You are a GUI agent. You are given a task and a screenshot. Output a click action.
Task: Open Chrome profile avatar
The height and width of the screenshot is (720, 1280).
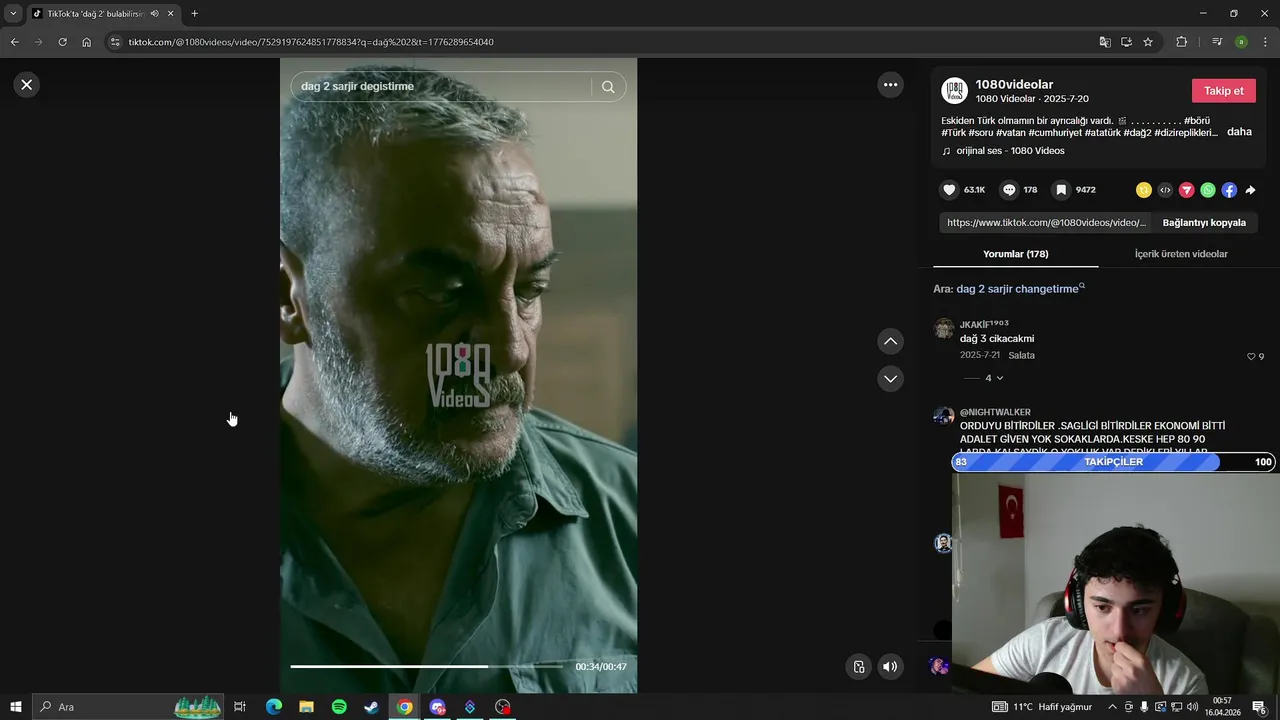pyautogui.click(x=1241, y=42)
